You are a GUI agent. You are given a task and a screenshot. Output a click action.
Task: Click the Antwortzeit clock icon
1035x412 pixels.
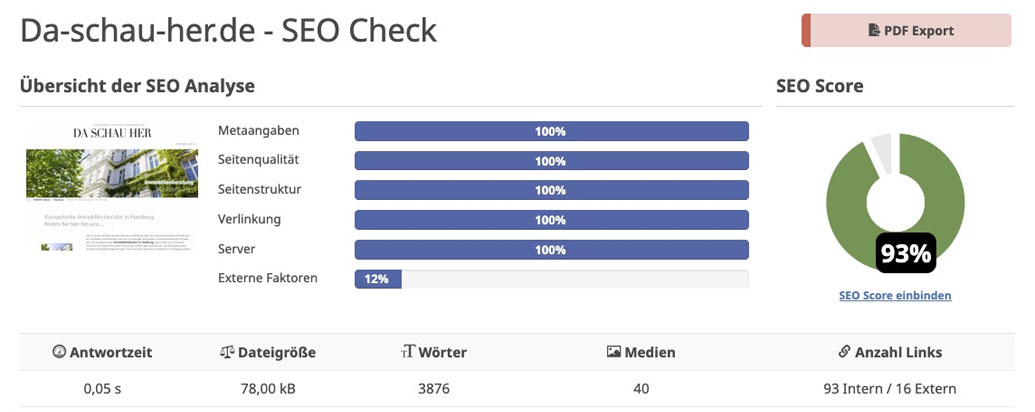[59, 352]
